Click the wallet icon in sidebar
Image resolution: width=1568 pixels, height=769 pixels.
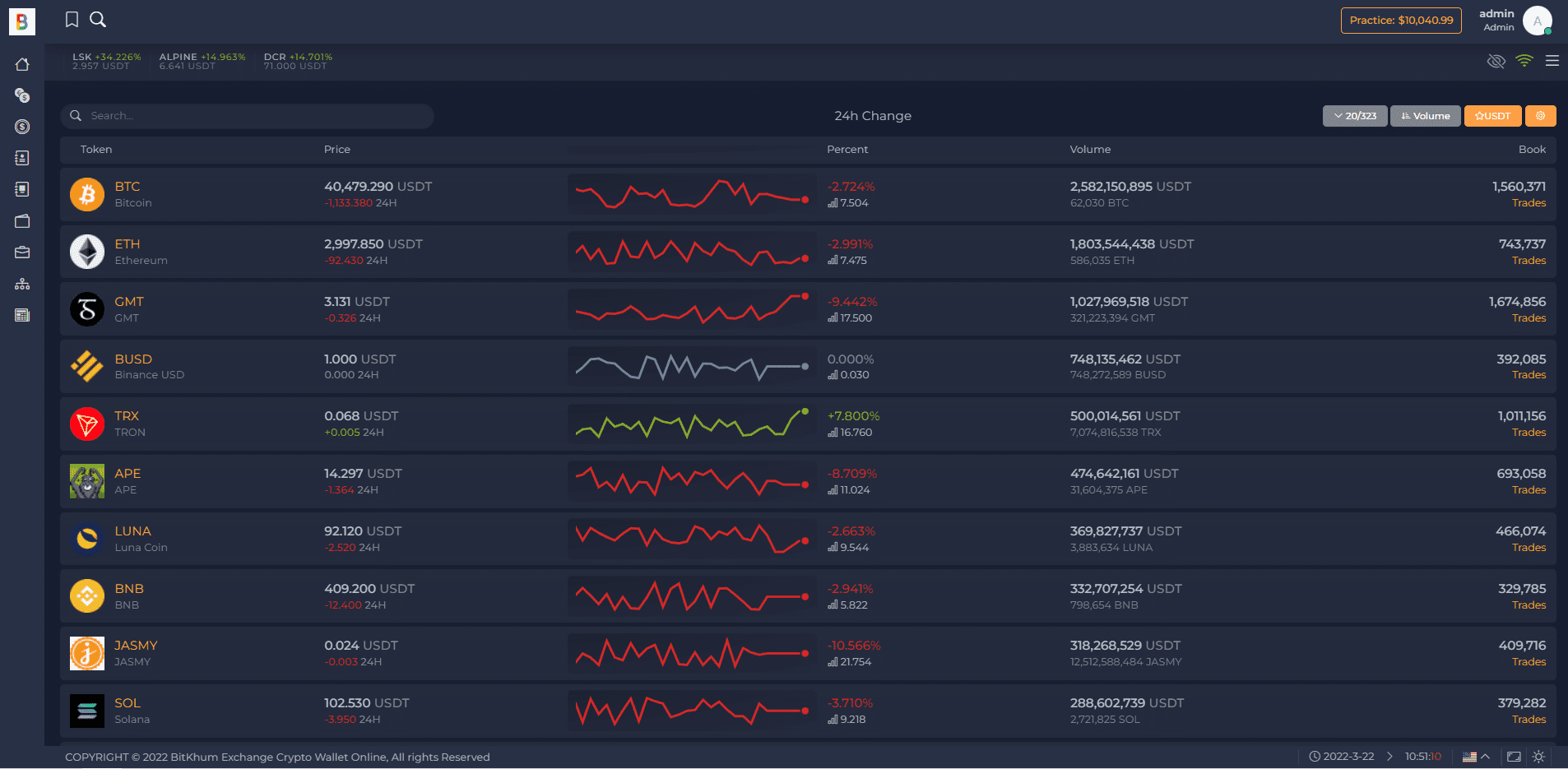(22, 221)
